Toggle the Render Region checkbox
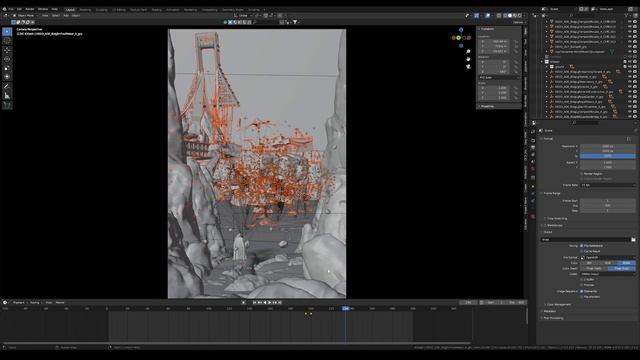This screenshot has width=640, height=360. [x=582, y=174]
